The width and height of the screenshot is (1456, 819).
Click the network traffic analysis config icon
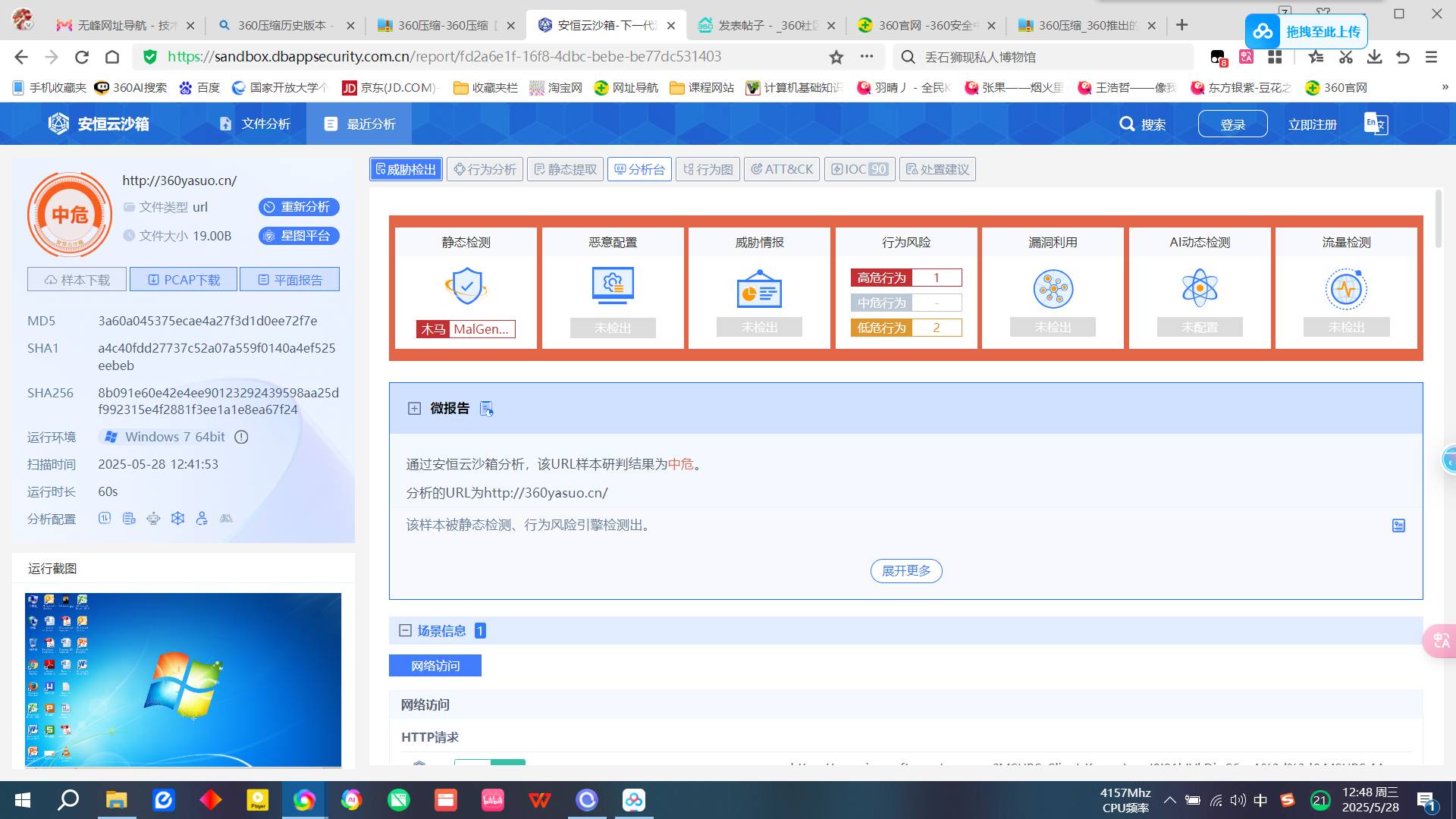(105, 518)
